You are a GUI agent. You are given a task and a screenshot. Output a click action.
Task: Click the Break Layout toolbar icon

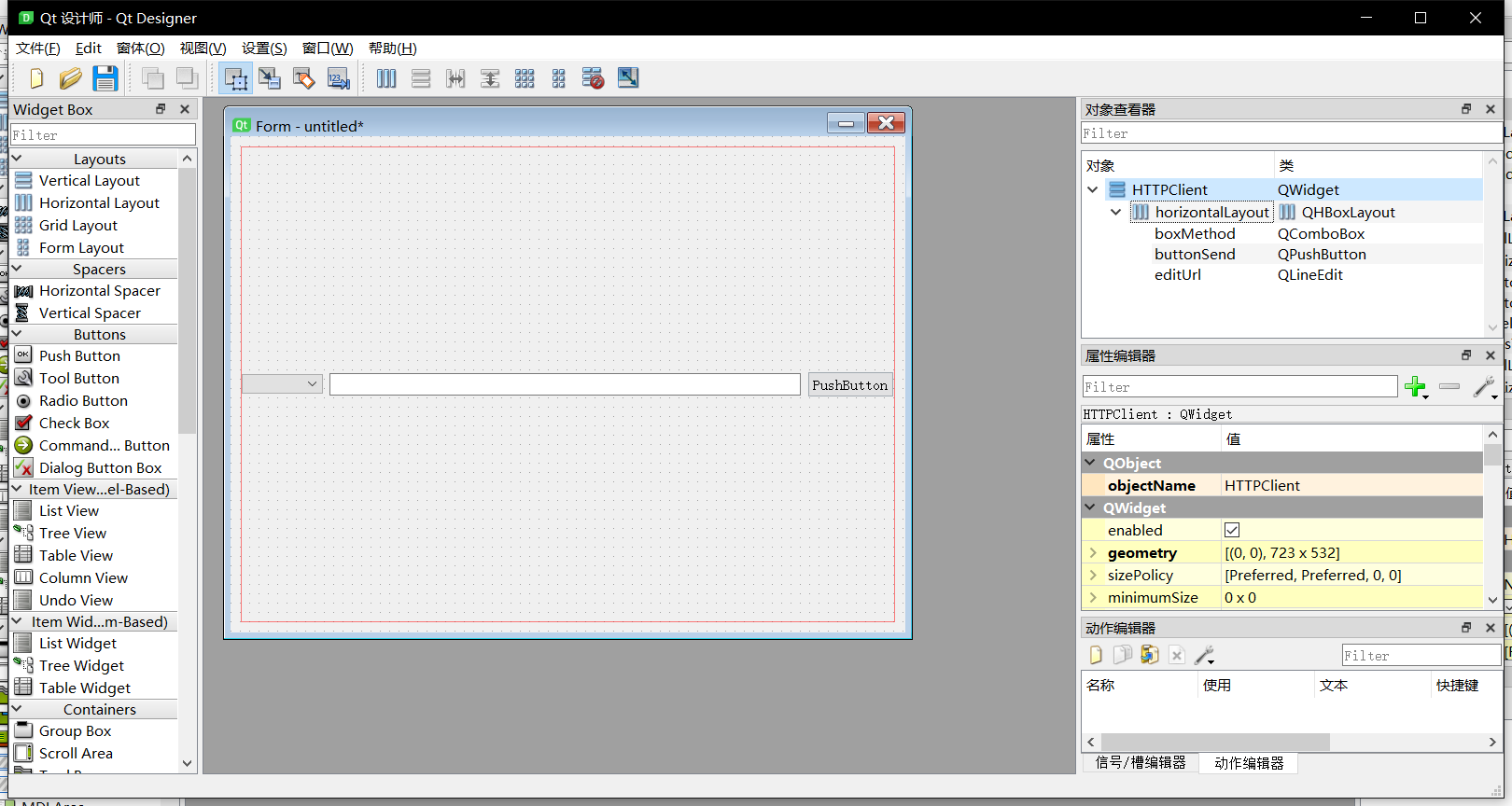point(593,78)
